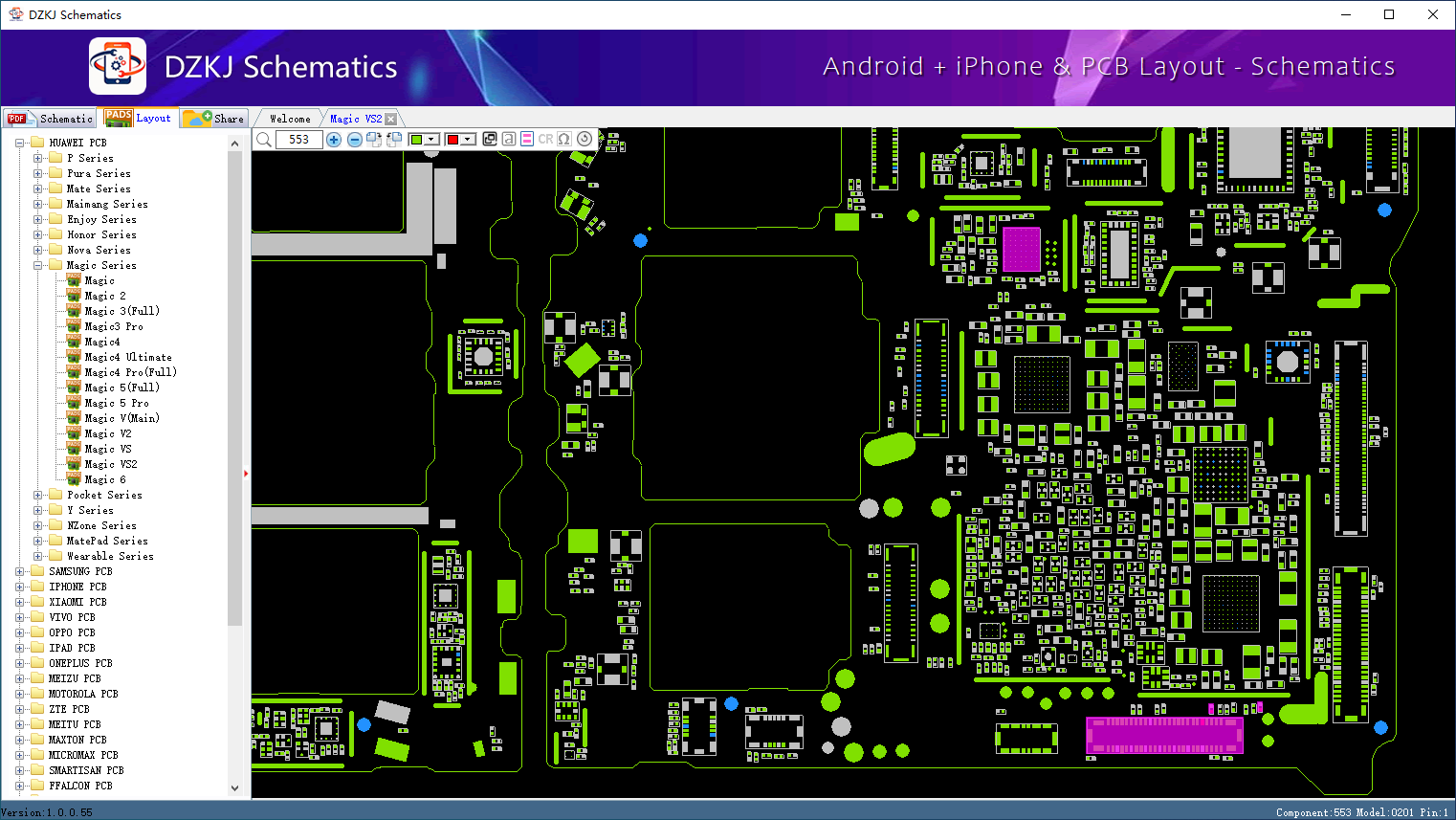This screenshot has height=820, width=1456.
Task: Click the Enjoy Series folder icon
Action: coord(55,219)
